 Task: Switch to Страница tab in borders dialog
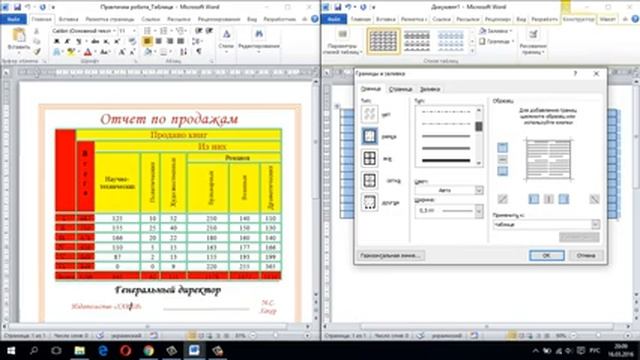pos(400,89)
